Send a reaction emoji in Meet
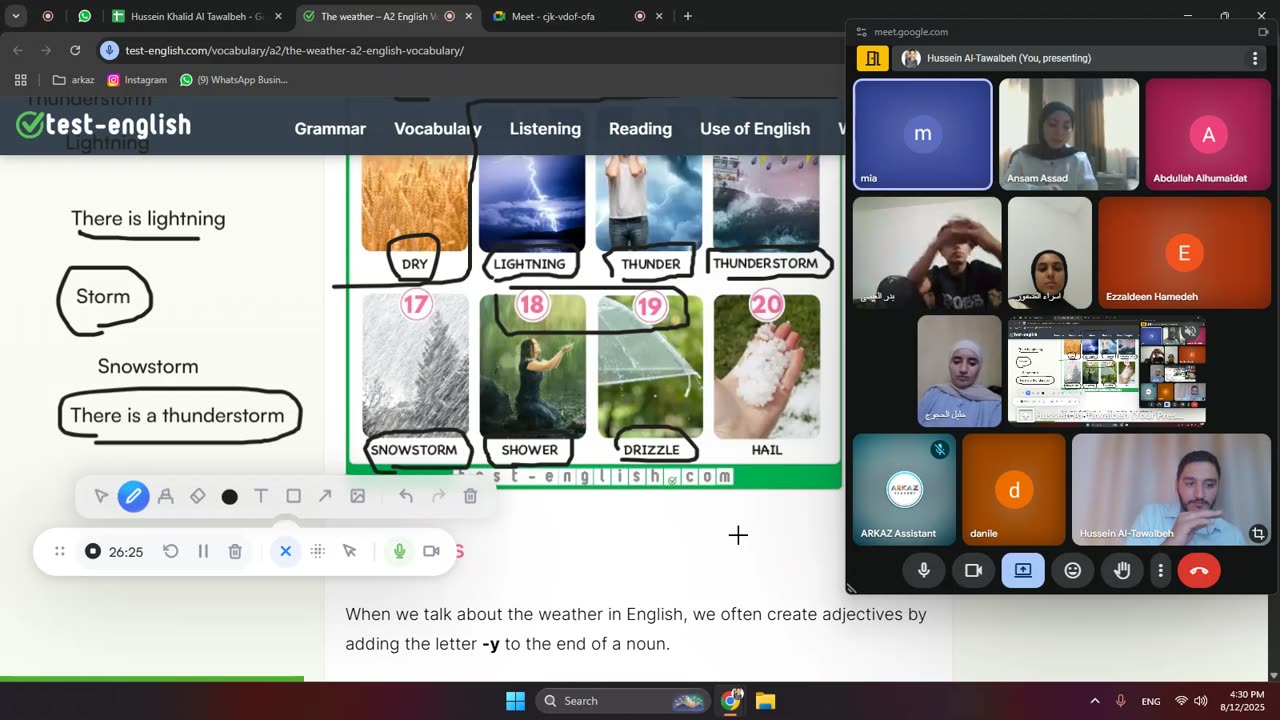The width and height of the screenshot is (1280, 720). [1073, 570]
